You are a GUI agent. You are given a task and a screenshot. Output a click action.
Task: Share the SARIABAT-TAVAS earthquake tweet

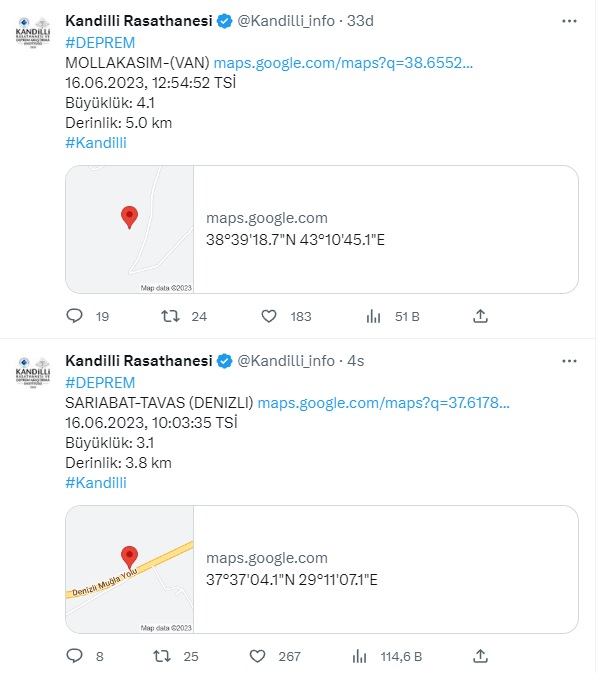pos(480,656)
